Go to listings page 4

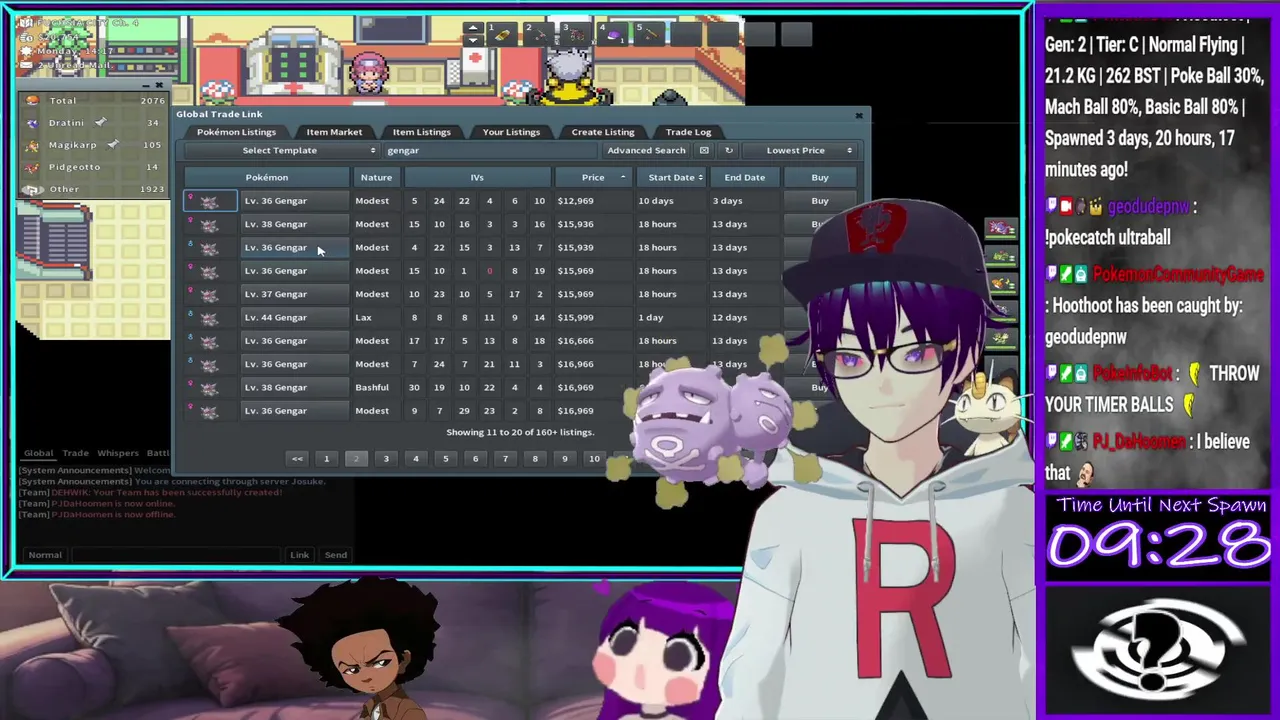tap(416, 459)
